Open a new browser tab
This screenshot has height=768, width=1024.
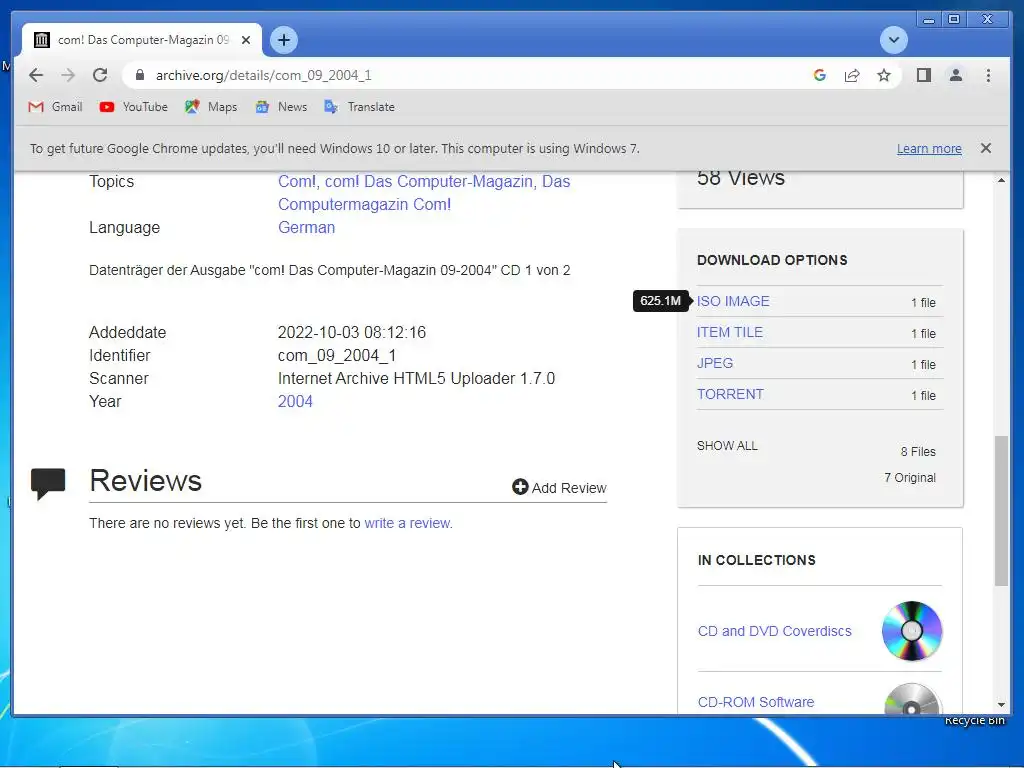pos(284,40)
